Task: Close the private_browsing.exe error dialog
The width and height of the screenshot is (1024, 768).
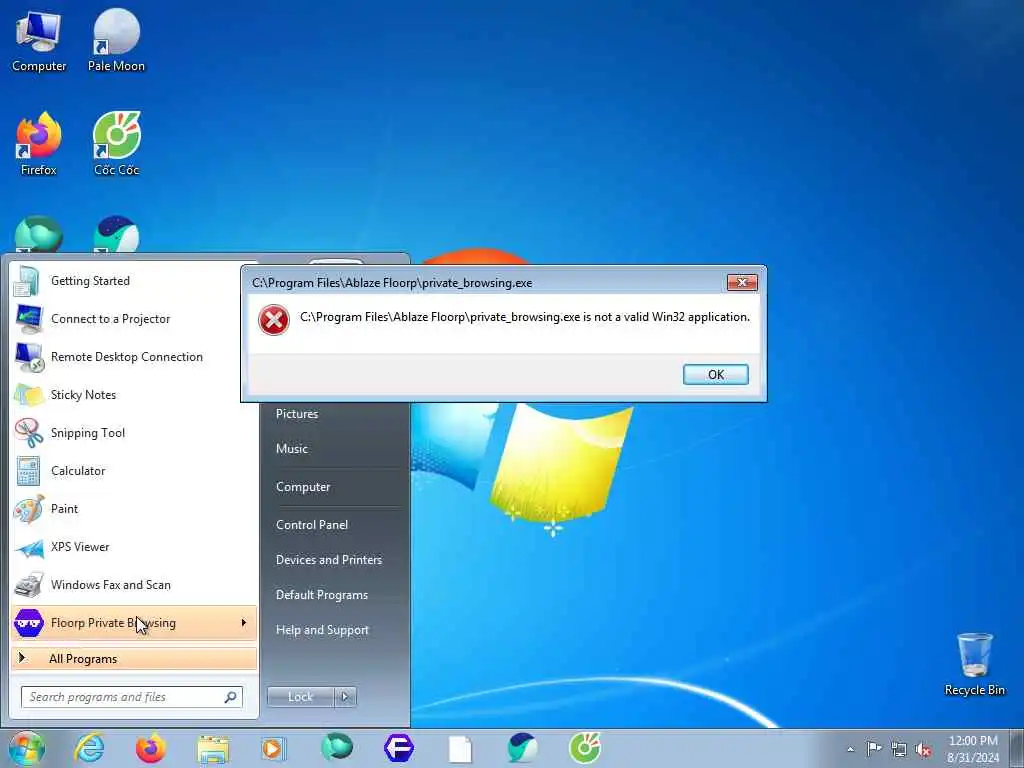Action: tap(742, 282)
